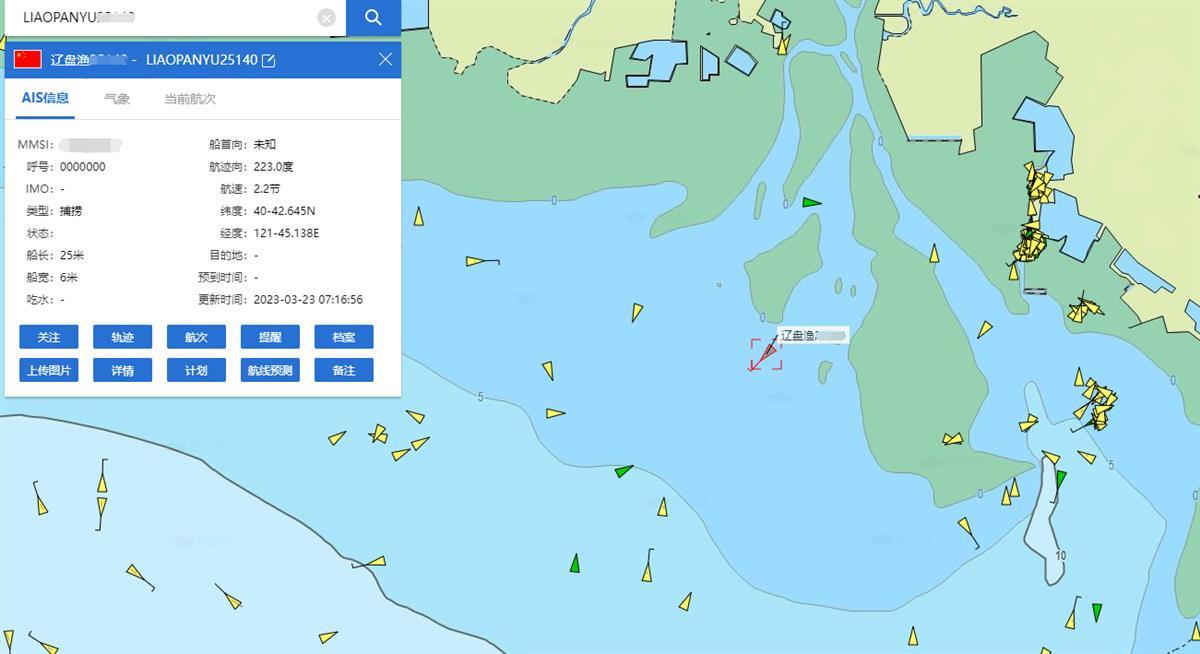Screen dimensions: 1200x654
Task: Click the vessel name label on the map
Action: tap(813, 335)
